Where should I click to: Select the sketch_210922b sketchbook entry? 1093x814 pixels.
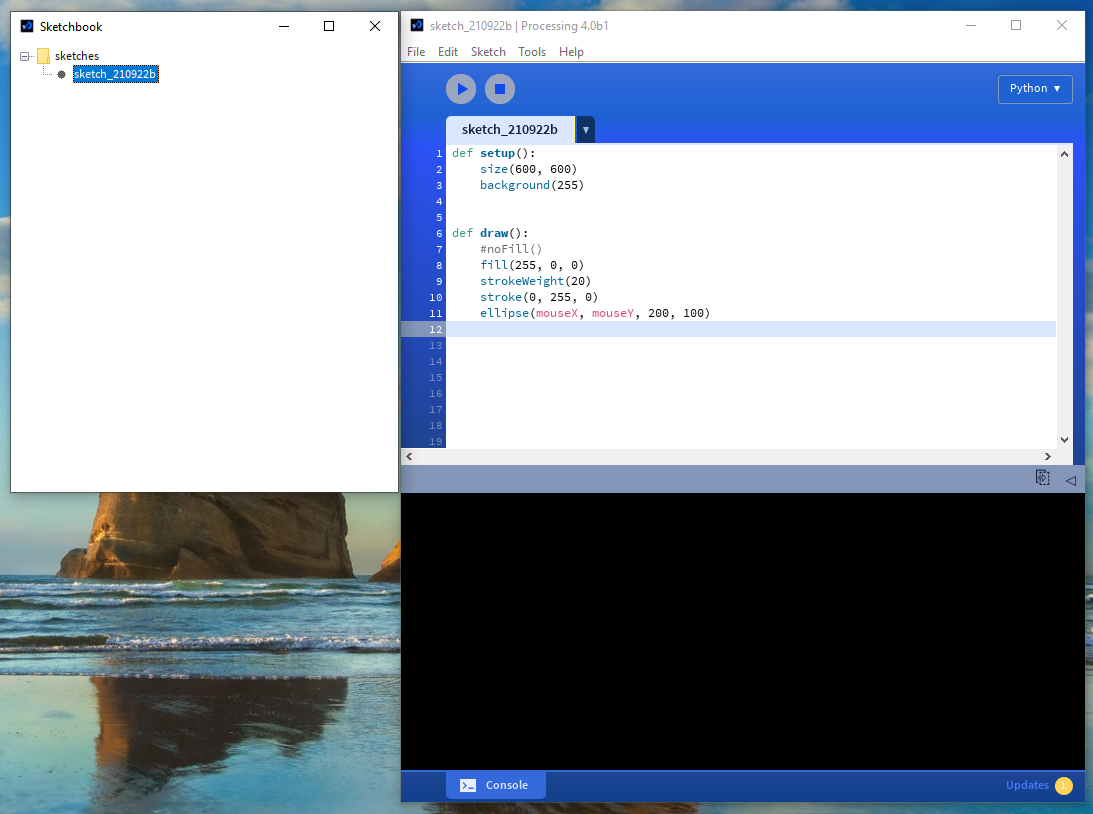[x=115, y=73]
